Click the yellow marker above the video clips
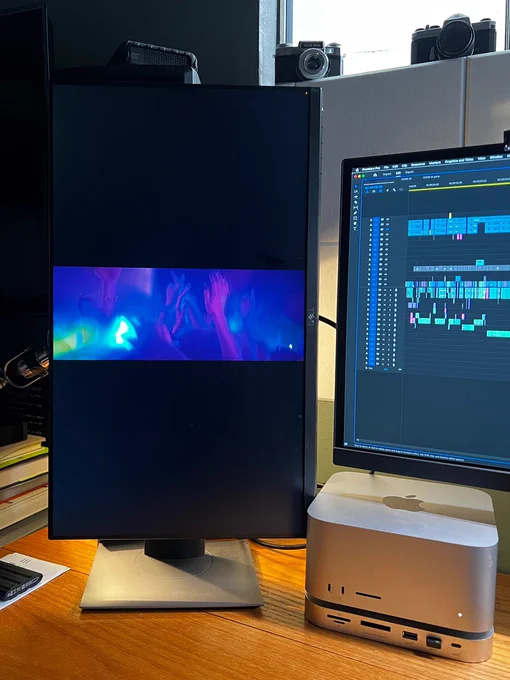Screen dimensions: 510x680 (450, 216)
